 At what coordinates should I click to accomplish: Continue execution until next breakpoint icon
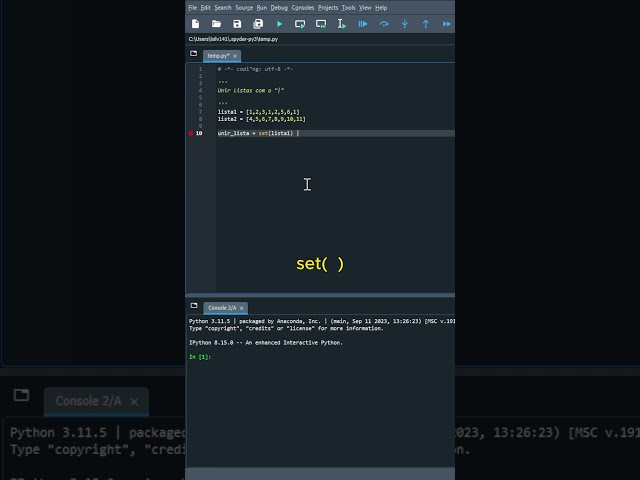[x=446, y=24]
